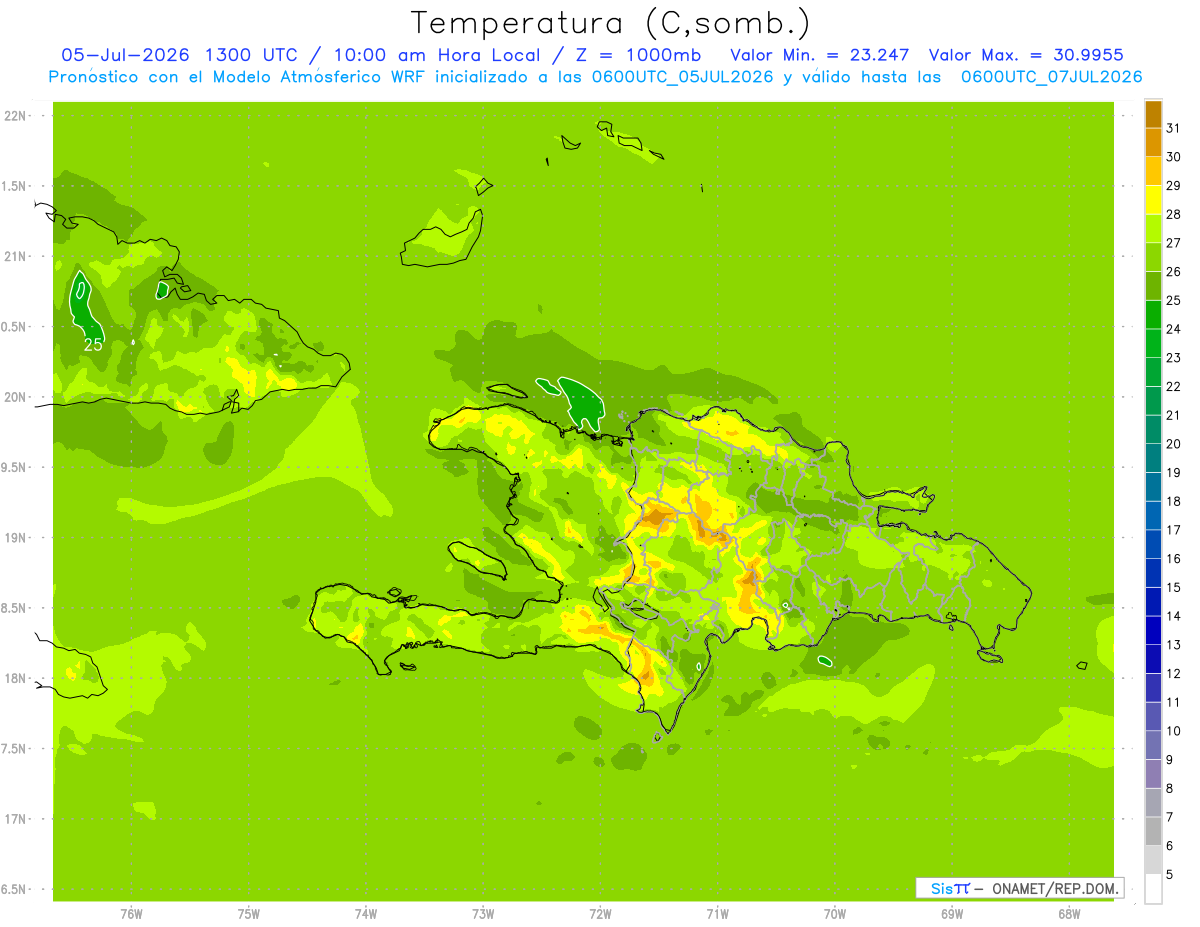This screenshot has height=927, width=1200.
Task: Click the 70W longitude label
Action: (x=835, y=914)
